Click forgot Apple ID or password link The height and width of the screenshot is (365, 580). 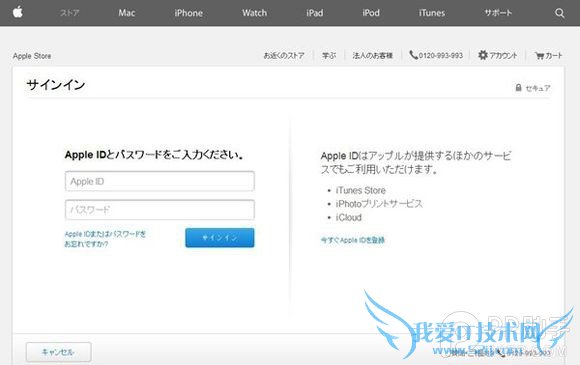(x=105, y=239)
